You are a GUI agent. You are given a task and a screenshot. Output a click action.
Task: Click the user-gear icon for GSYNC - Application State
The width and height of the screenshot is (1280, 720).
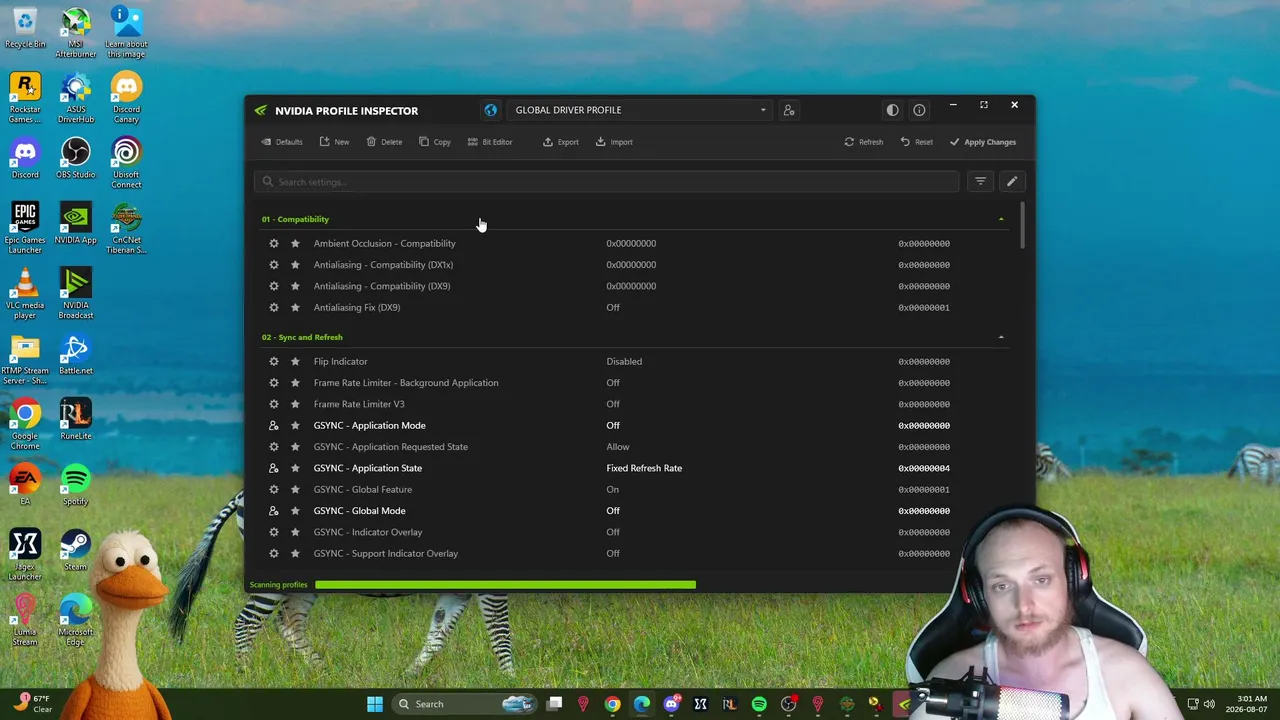pyautogui.click(x=274, y=468)
